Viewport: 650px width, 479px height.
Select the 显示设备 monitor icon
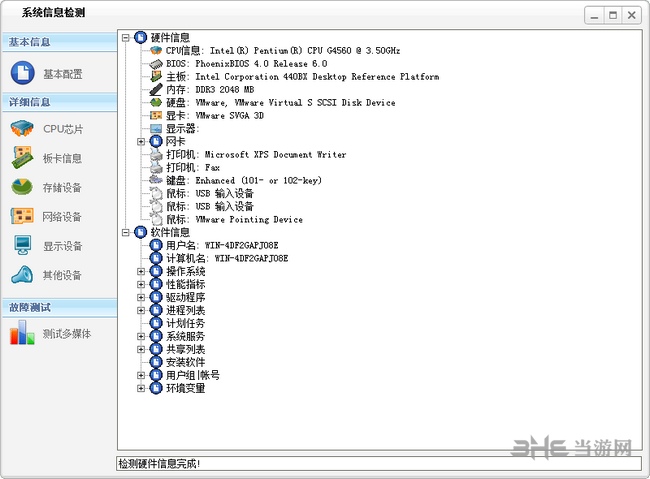pyautogui.click(x=23, y=245)
